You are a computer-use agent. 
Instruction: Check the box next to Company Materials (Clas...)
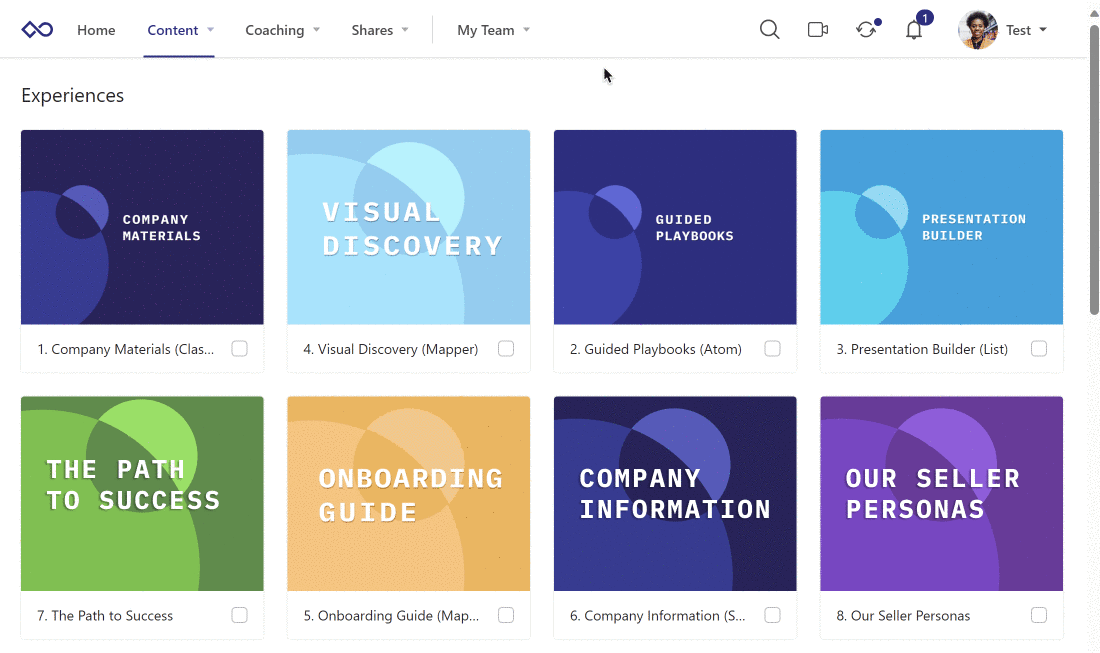coord(239,349)
